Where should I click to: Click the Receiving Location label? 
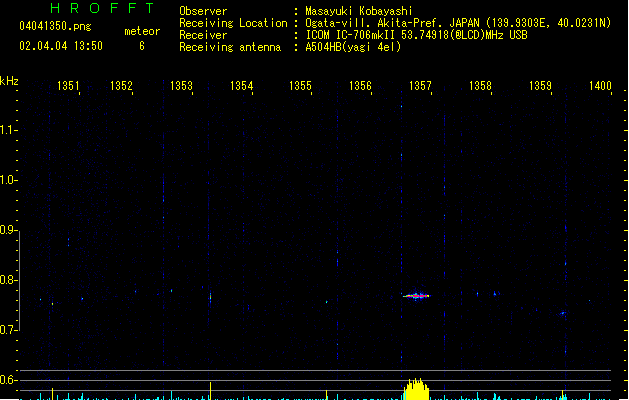click(x=233, y=23)
